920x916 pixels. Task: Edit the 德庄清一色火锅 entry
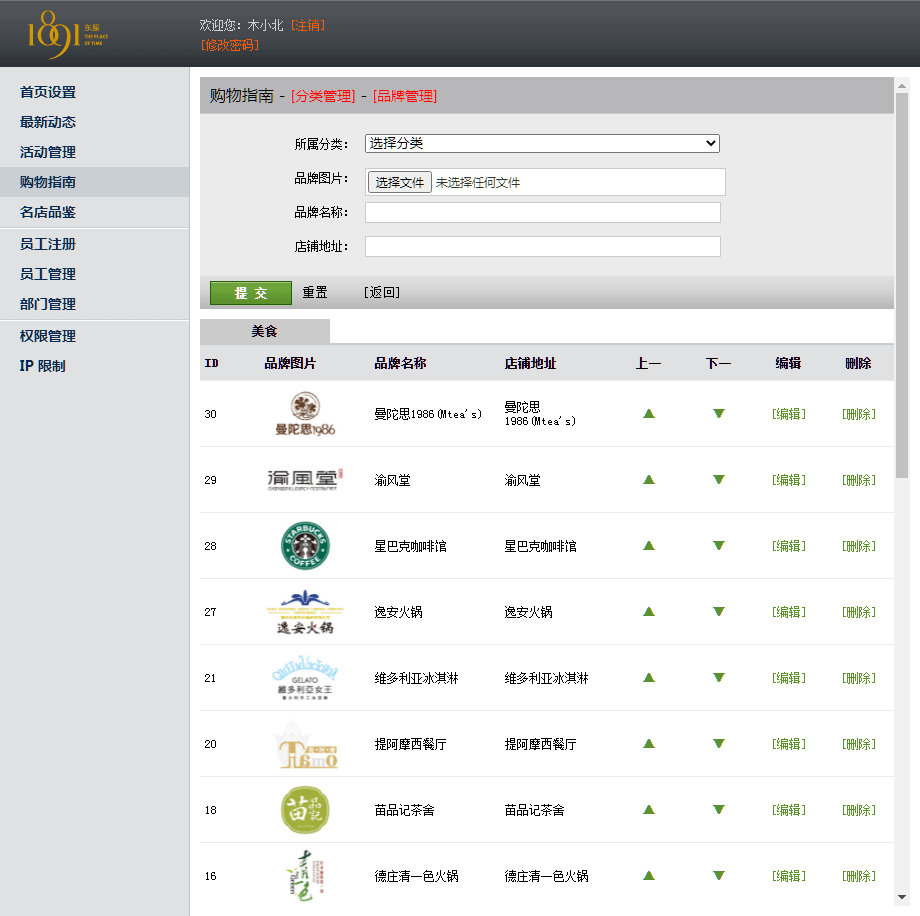coord(789,876)
